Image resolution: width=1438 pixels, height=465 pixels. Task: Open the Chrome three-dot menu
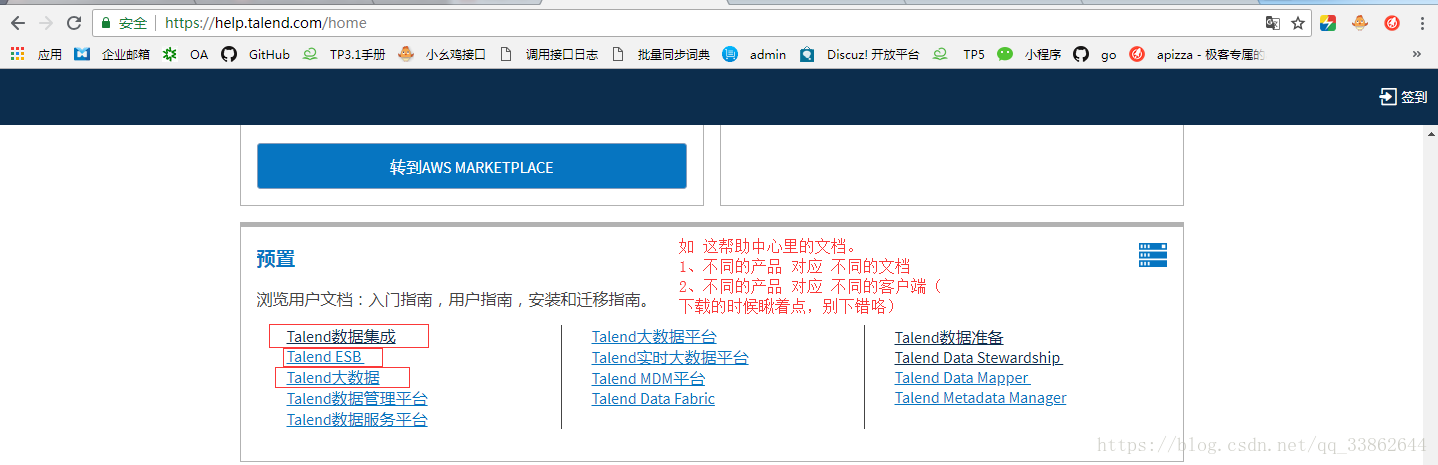pyautogui.click(x=1422, y=23)
